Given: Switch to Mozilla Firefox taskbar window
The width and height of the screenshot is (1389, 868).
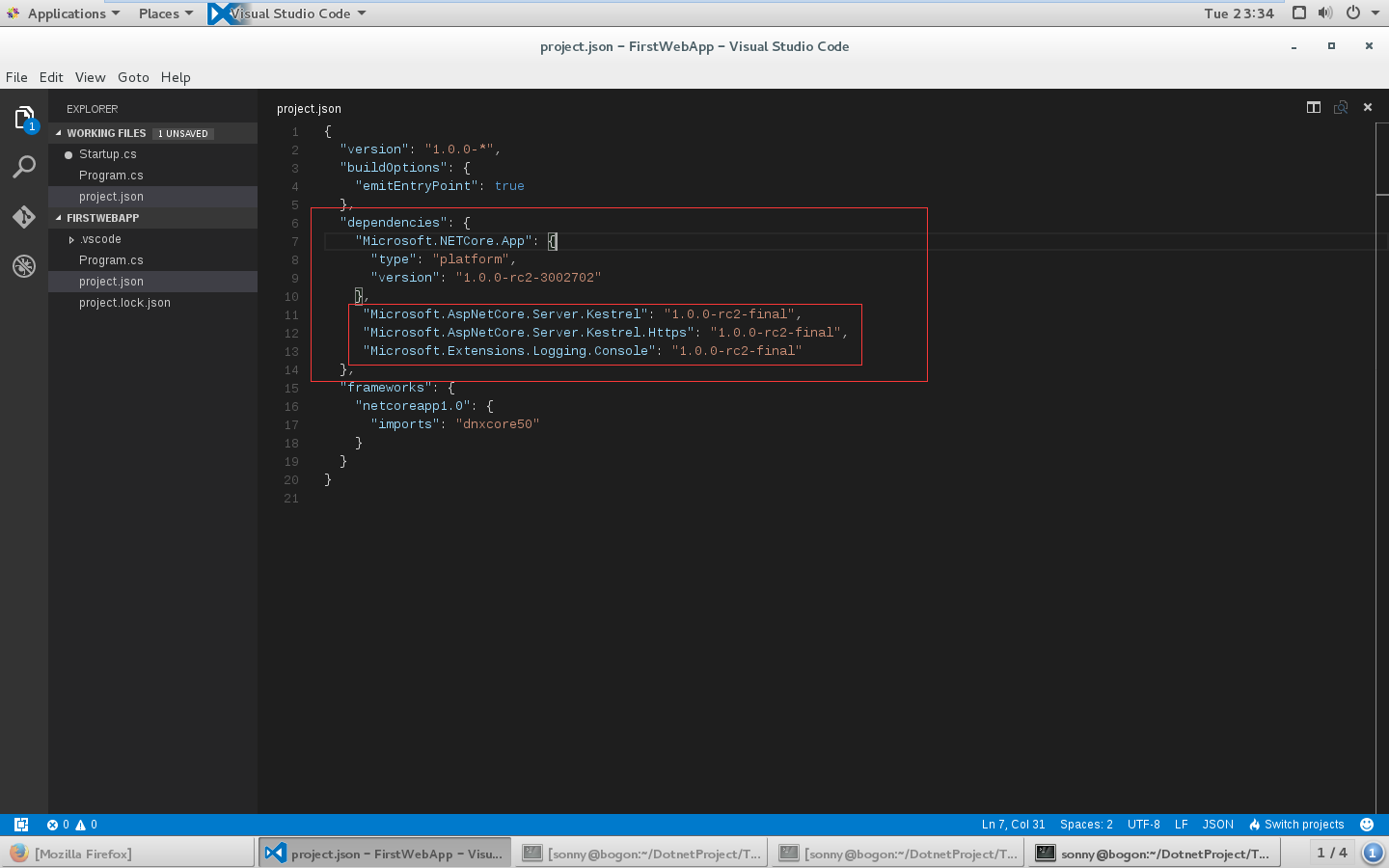Looking at the screenshot, I should click(x=127, y=853).
